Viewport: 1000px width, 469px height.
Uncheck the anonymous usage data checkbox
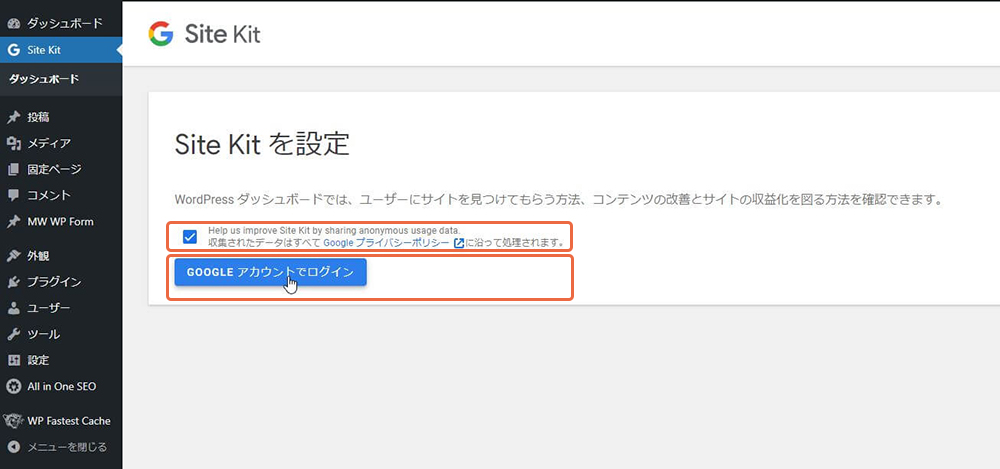point(189,237)
